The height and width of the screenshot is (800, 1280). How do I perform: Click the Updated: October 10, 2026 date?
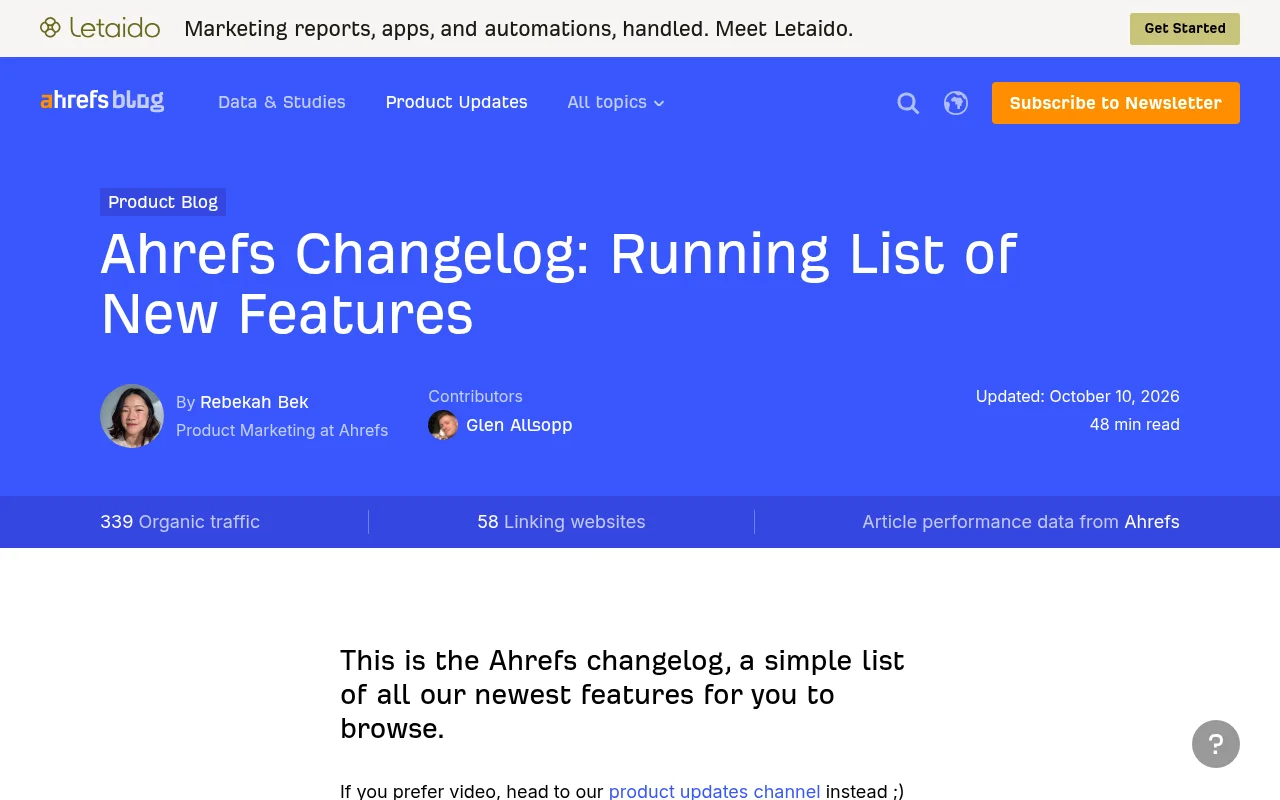[1078, 396]
